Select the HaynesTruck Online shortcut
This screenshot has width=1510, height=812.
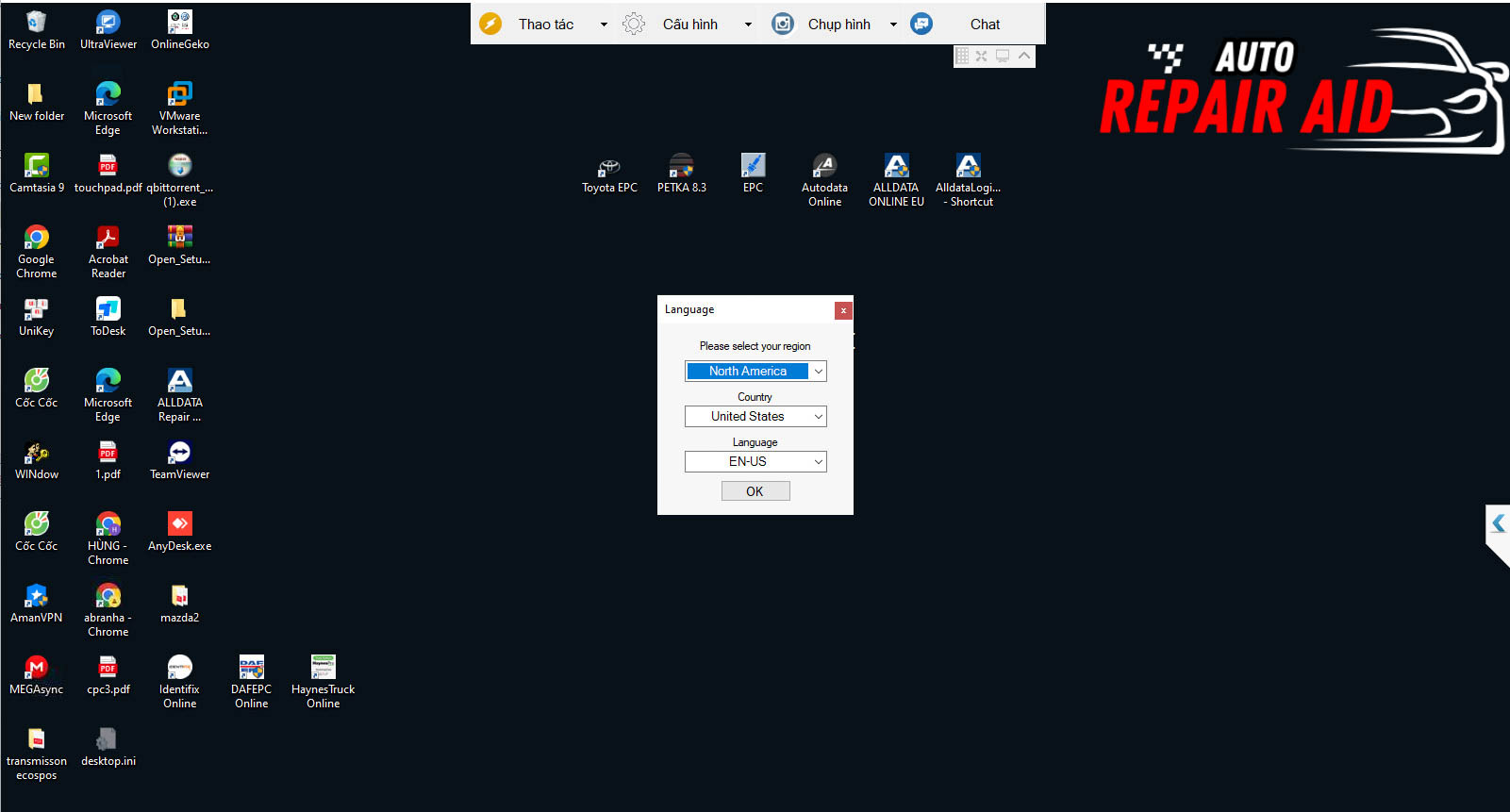(324, 682)
